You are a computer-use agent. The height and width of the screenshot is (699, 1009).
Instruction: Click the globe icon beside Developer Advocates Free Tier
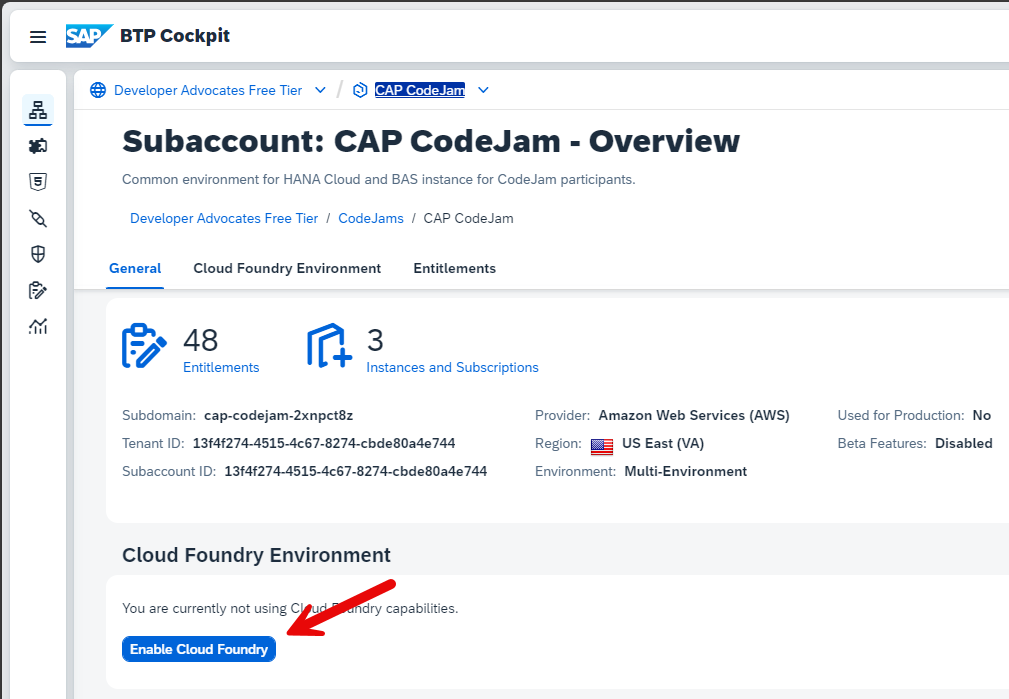tap(98, 90)
